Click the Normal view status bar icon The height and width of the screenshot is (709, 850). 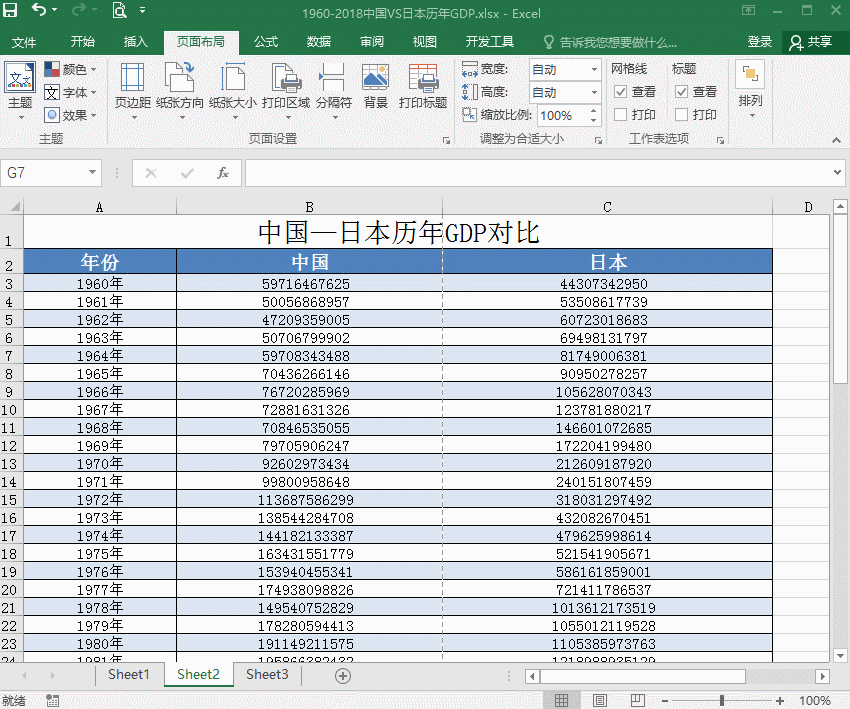(561, 700)
